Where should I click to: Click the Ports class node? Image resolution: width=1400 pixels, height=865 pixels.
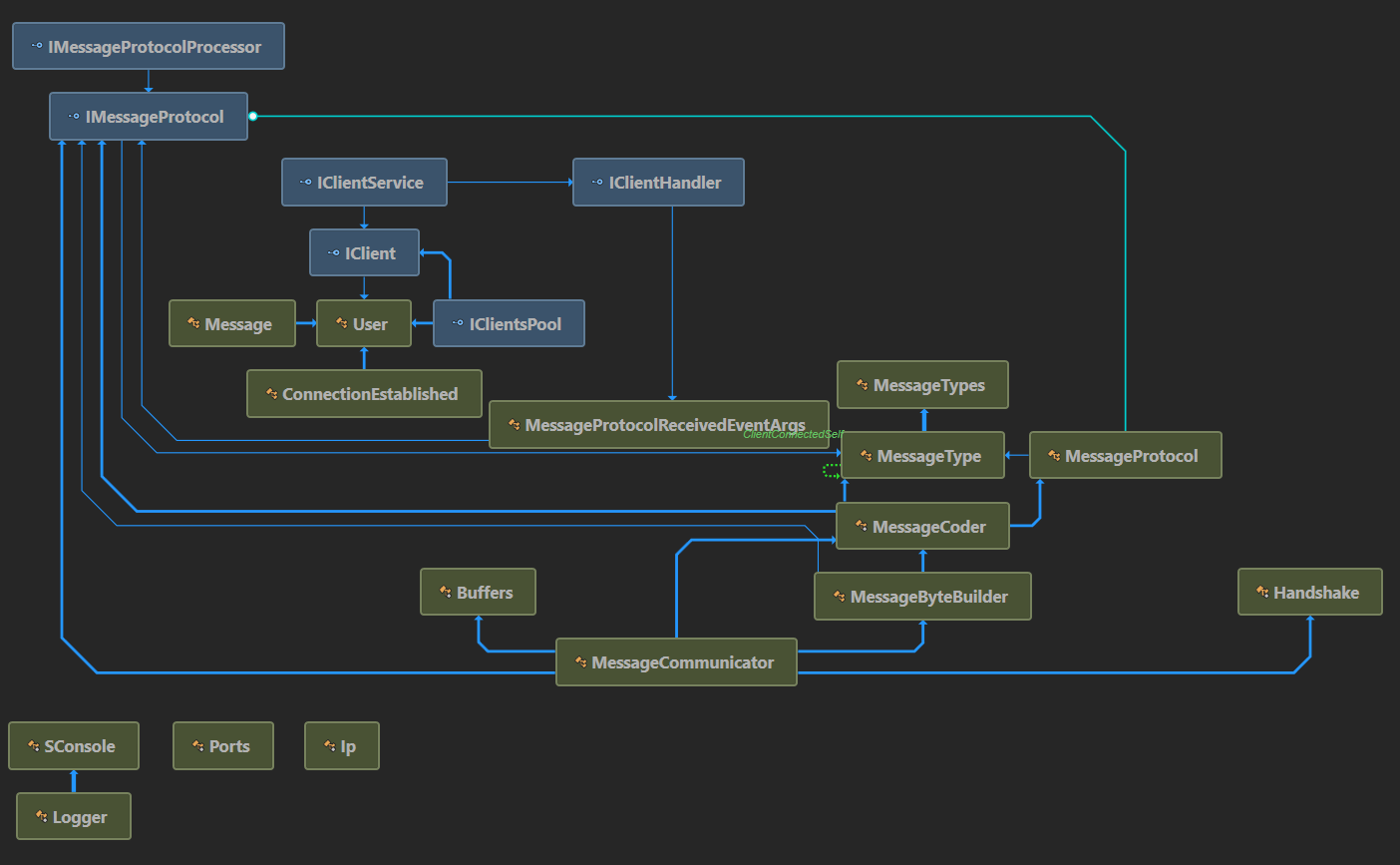(x=223, y=746)
